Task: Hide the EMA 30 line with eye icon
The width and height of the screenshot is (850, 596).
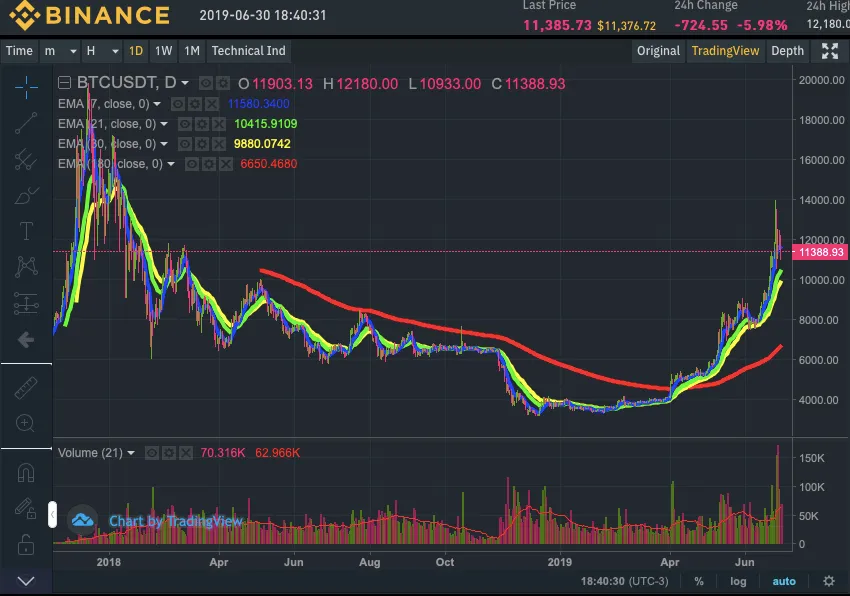Action: pos(185,144)
